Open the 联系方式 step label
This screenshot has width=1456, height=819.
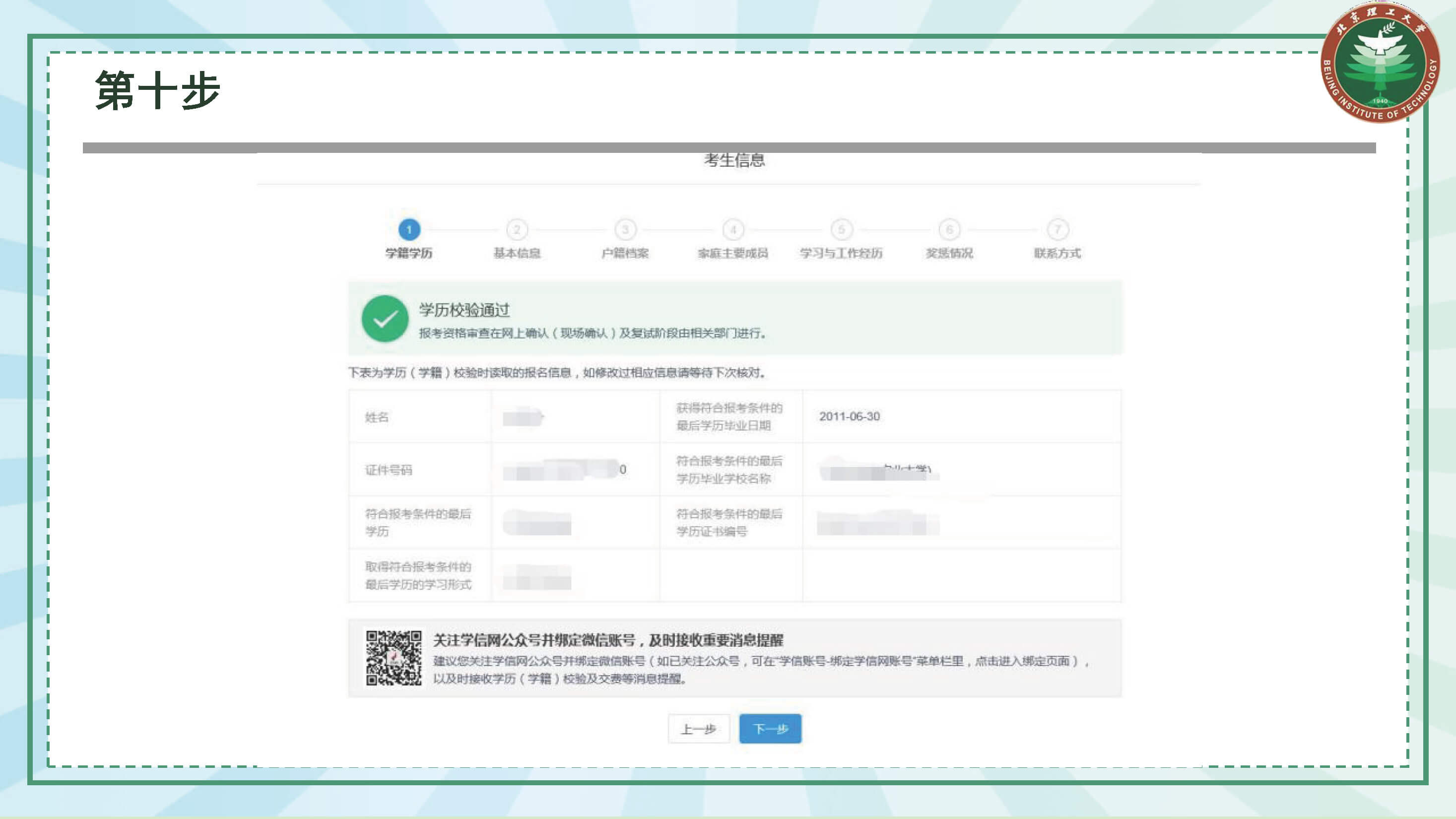pyautogui.click(x=1058, y=253)
